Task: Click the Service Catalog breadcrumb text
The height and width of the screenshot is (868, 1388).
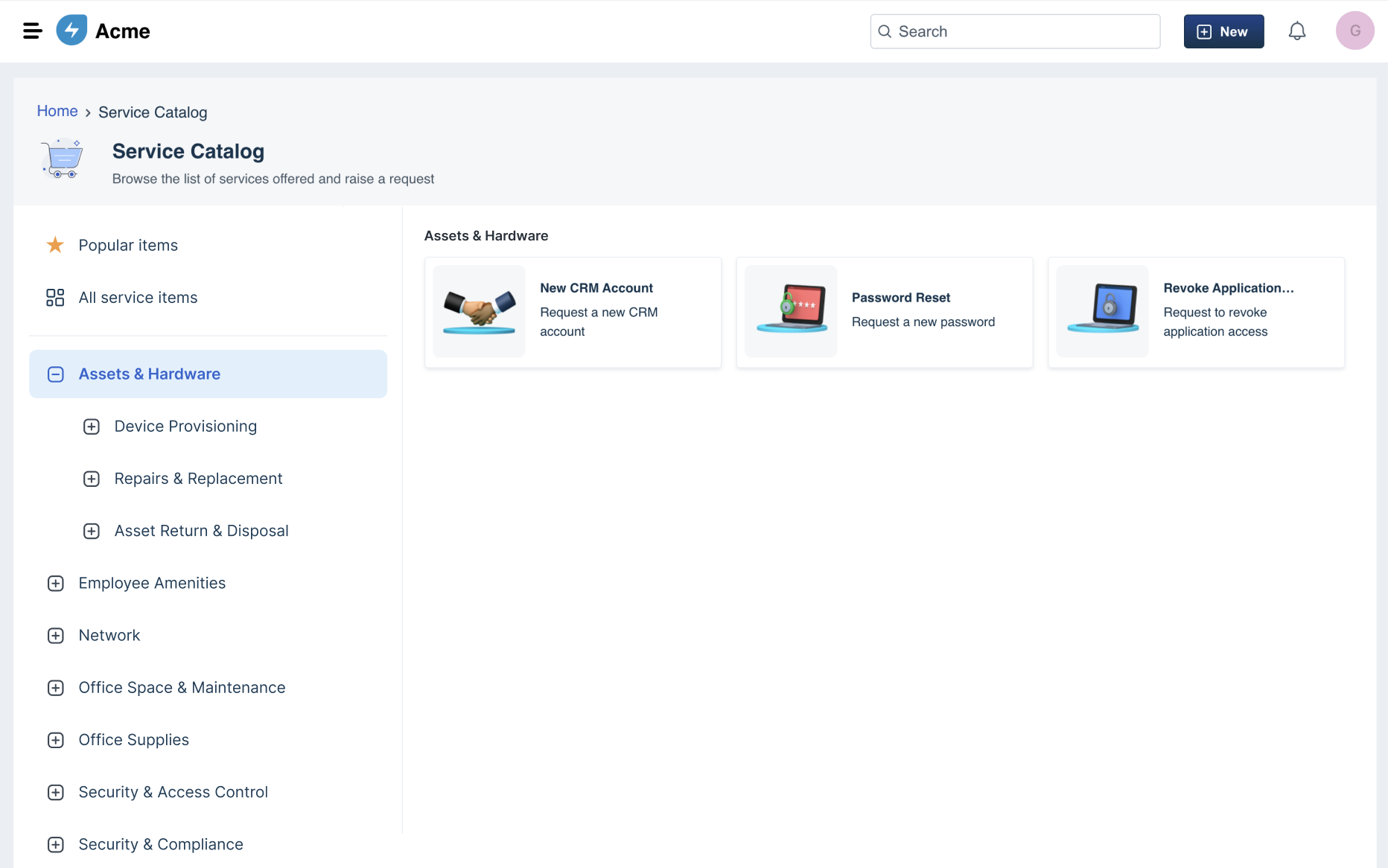Action: [153, 112]
